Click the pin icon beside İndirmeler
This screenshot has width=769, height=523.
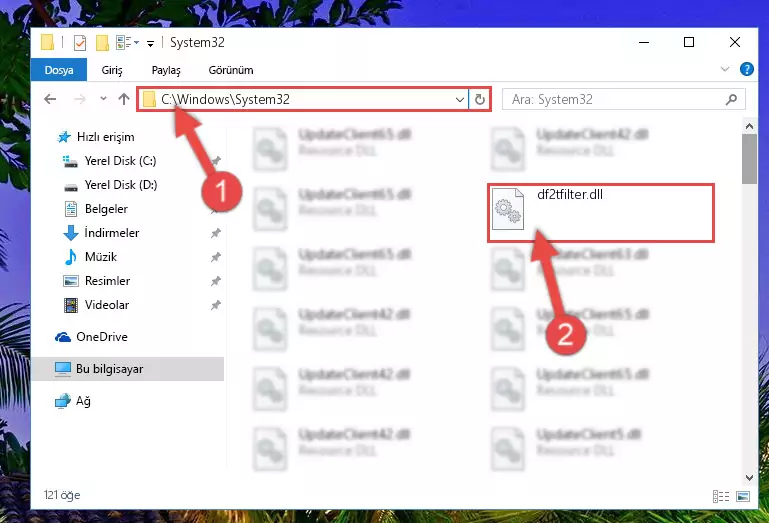coord(216,233)
